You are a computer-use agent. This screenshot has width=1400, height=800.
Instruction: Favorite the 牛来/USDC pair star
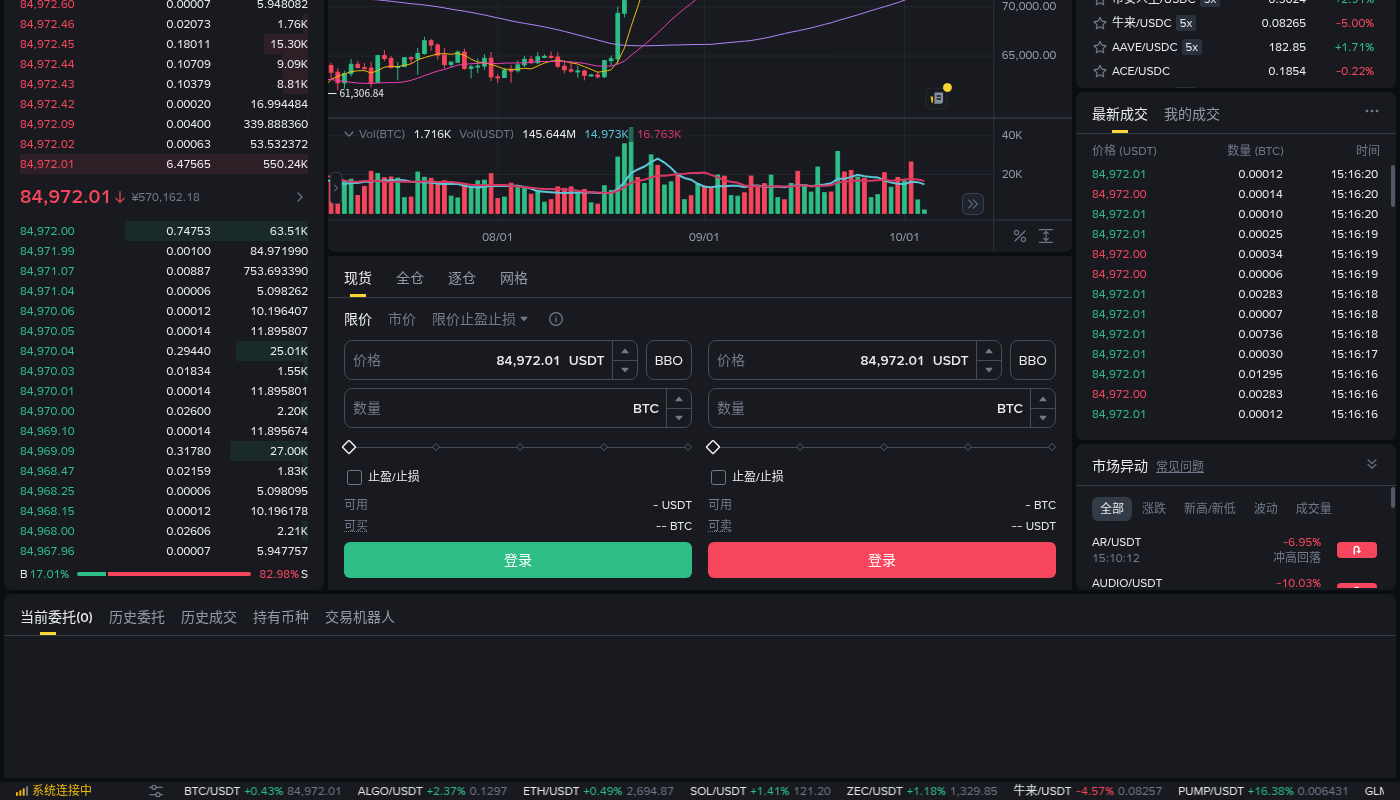coord(1100,23)
